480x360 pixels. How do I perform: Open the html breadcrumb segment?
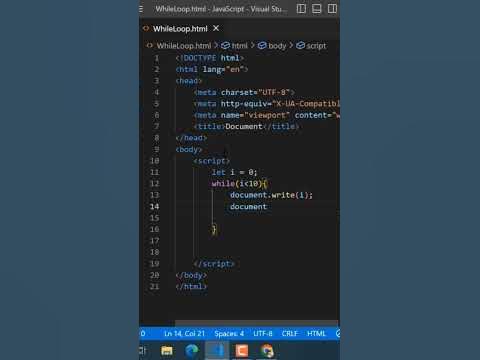(x=240, y=46)
